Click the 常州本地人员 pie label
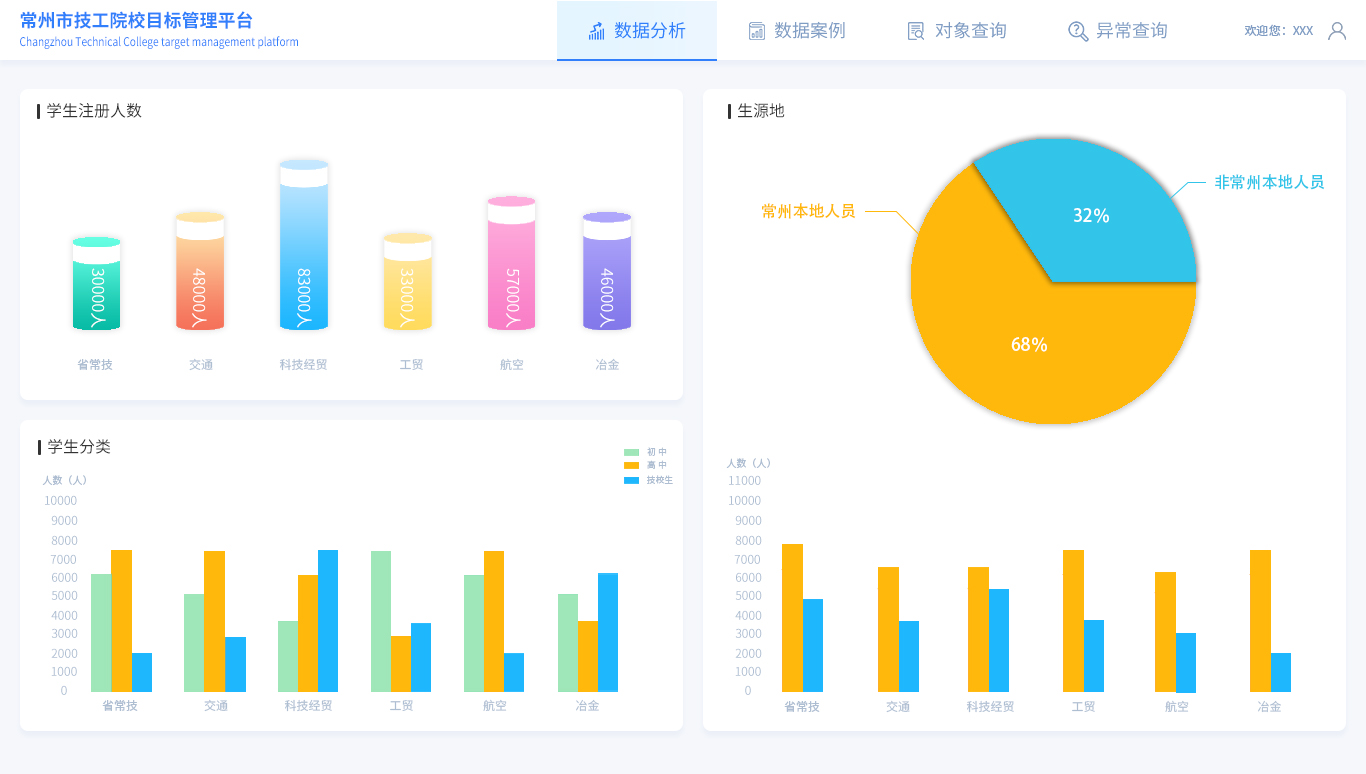Image resolution: width=1366 pixels, height=774 pixels. [x=808, y=211]
